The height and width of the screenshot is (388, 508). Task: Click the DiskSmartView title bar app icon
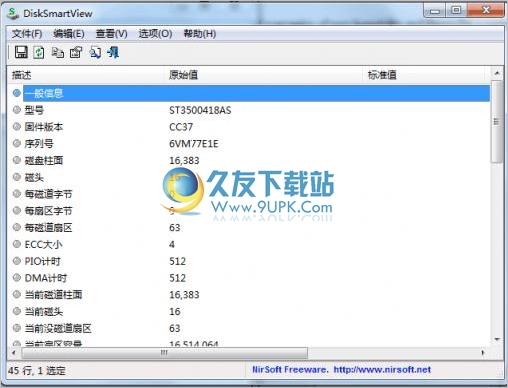(13, 13)
